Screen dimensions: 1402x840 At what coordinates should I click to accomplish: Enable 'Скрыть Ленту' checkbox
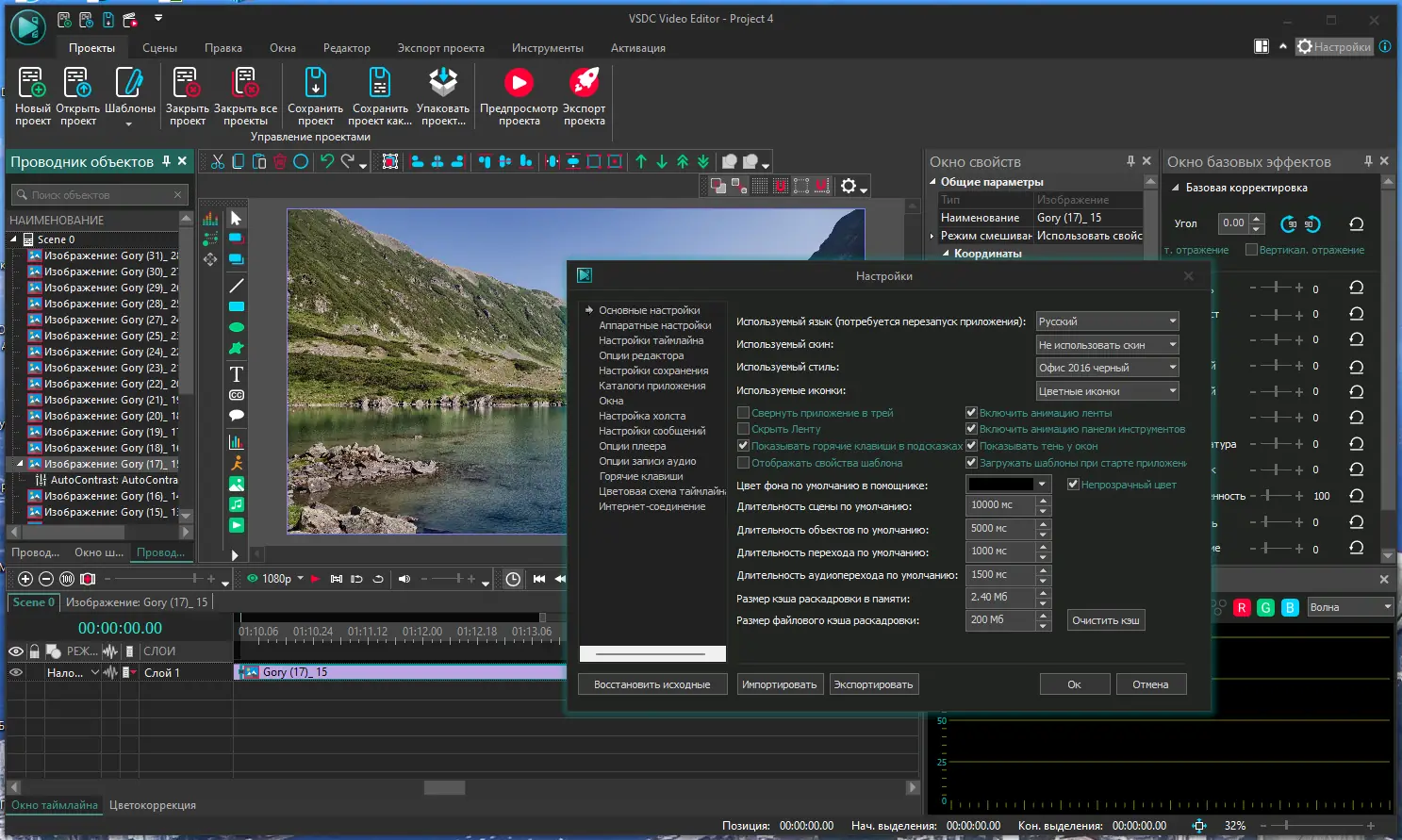(x=744, y=428)
